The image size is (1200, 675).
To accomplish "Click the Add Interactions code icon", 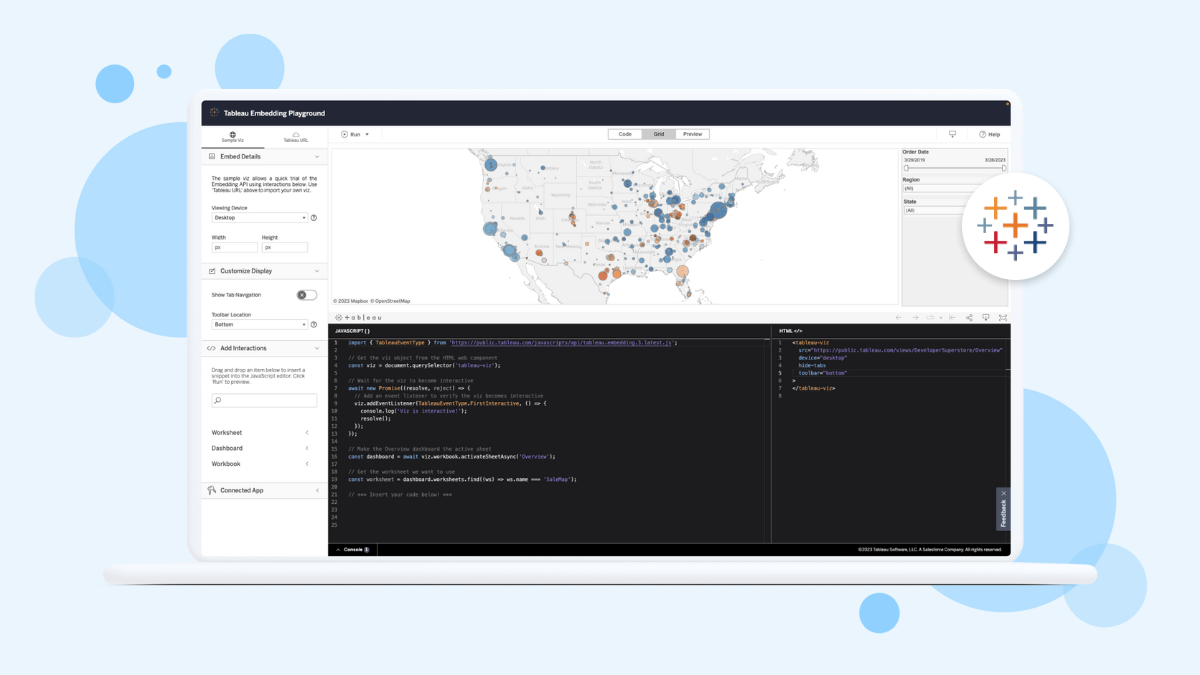I will click(x=212, y=348).
